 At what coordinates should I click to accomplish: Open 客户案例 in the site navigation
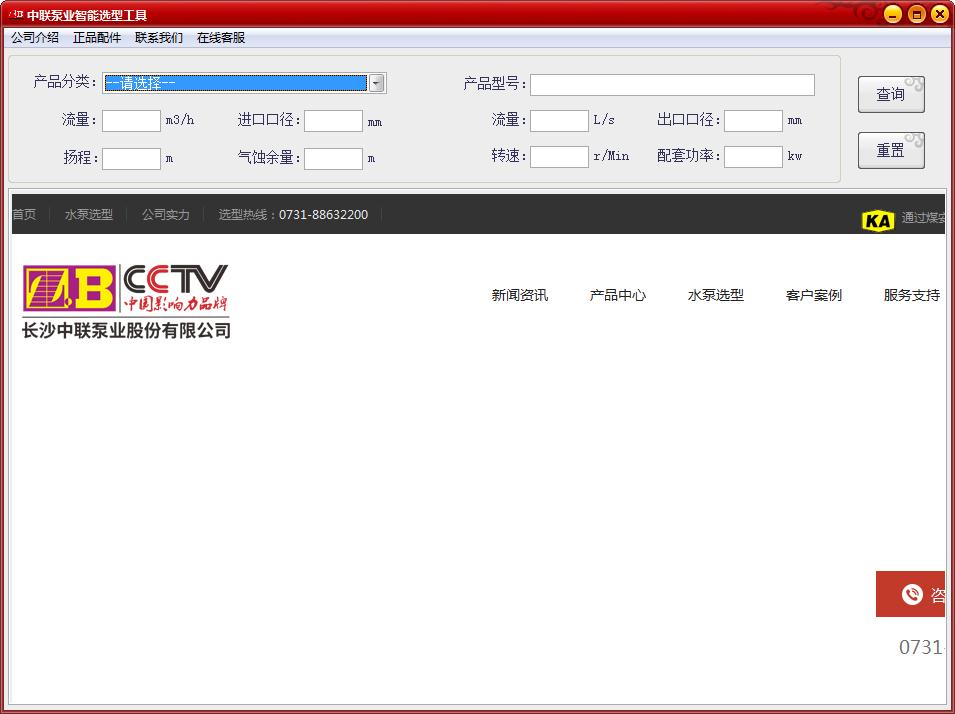pos(813,295)
